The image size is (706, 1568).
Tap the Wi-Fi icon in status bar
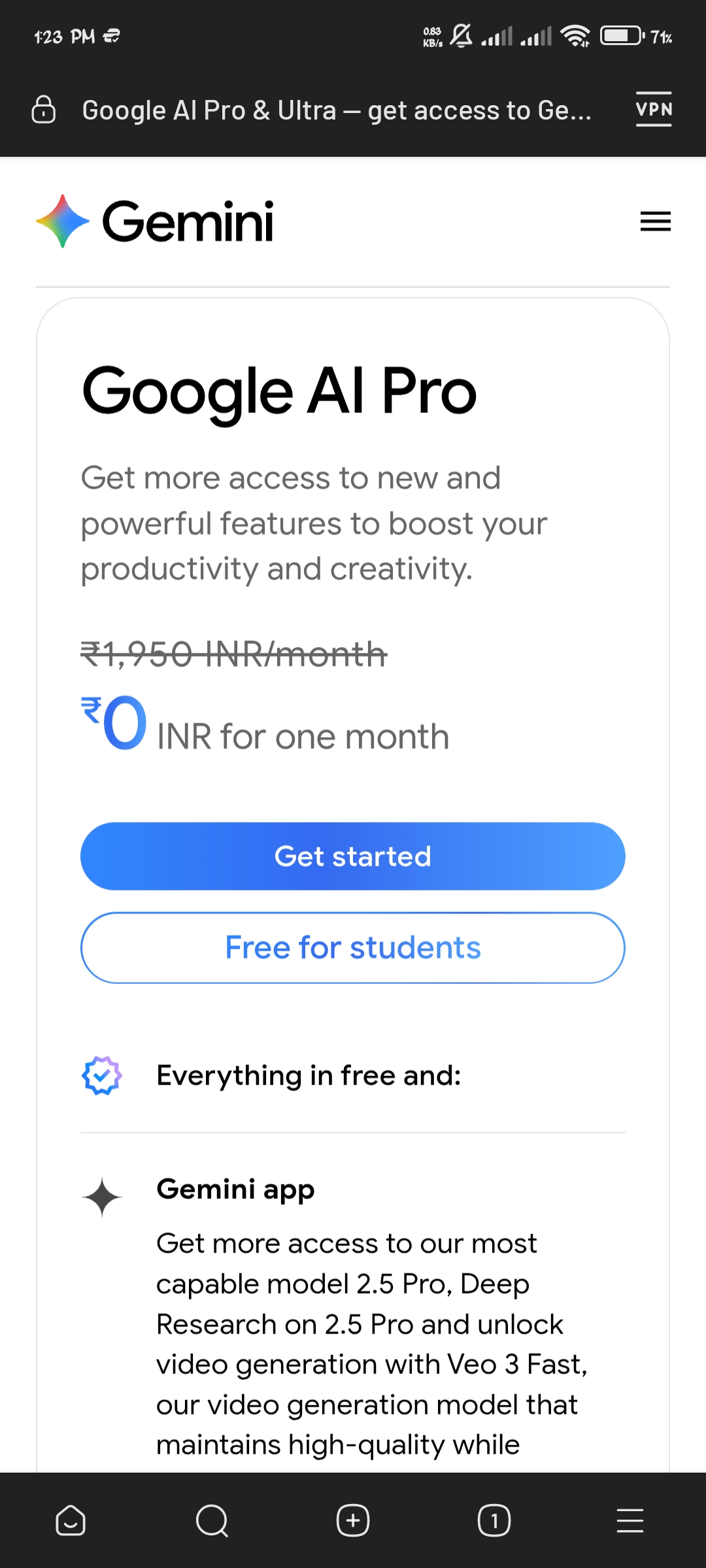(575, 35)
